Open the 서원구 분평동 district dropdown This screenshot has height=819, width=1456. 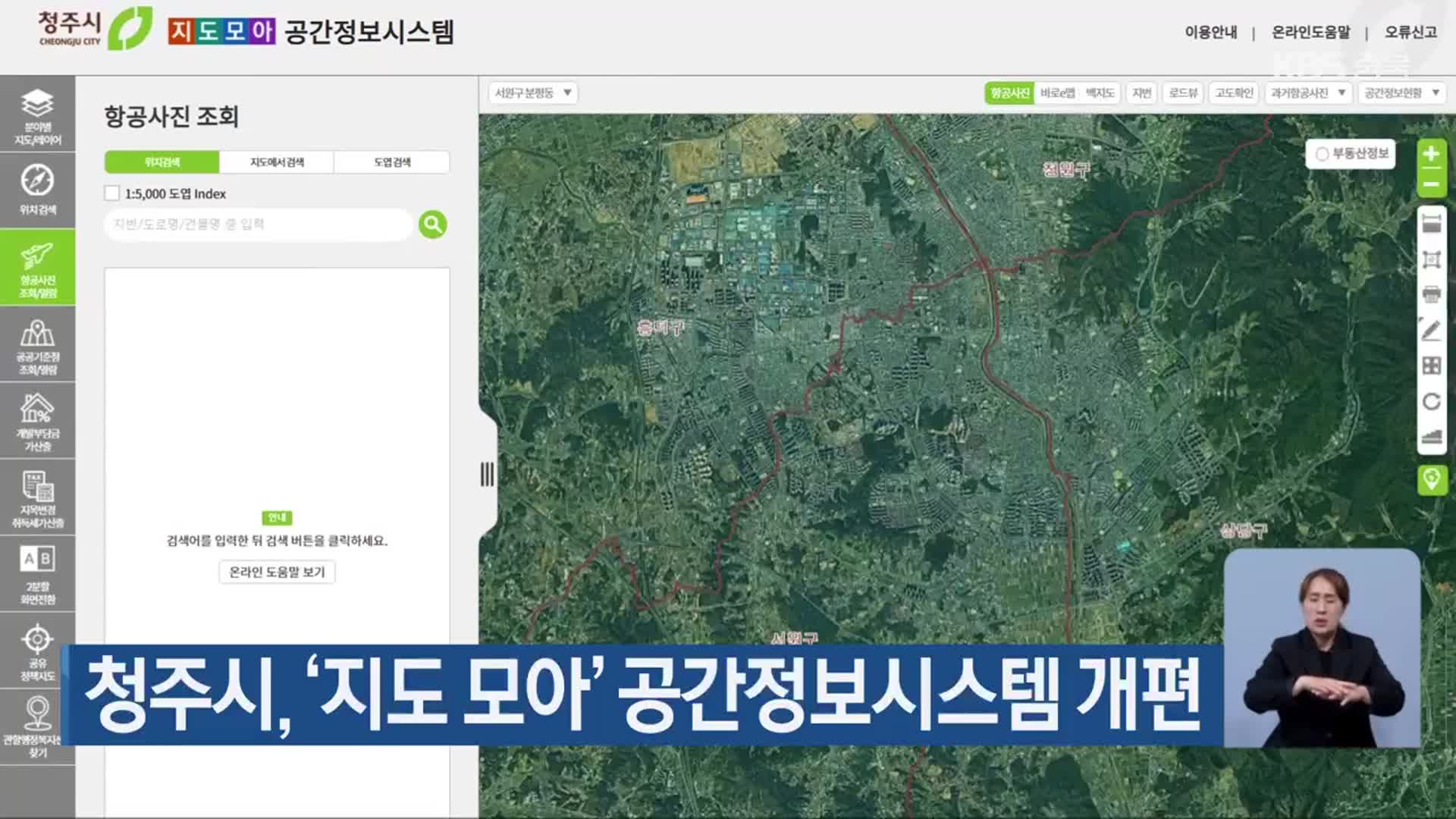coord(533,93)
